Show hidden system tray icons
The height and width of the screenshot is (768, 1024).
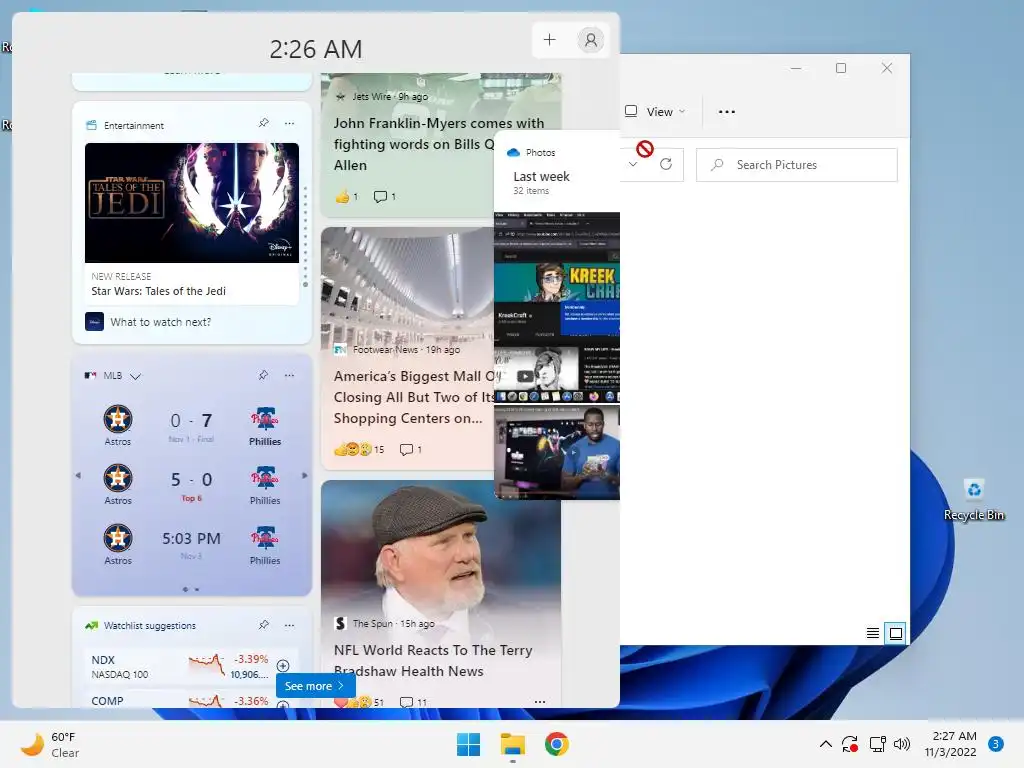(825, 744)
